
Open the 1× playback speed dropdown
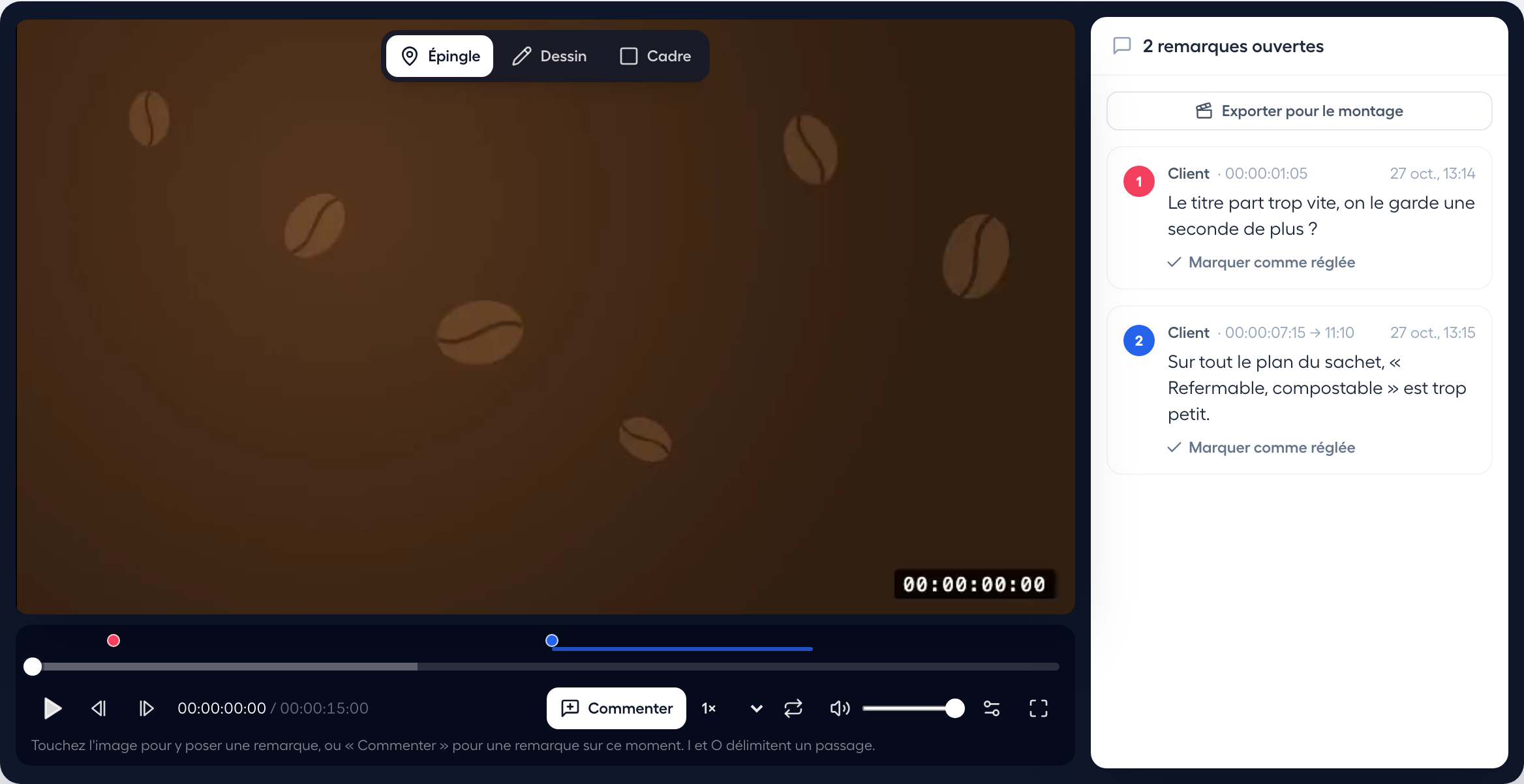[732, 708]
